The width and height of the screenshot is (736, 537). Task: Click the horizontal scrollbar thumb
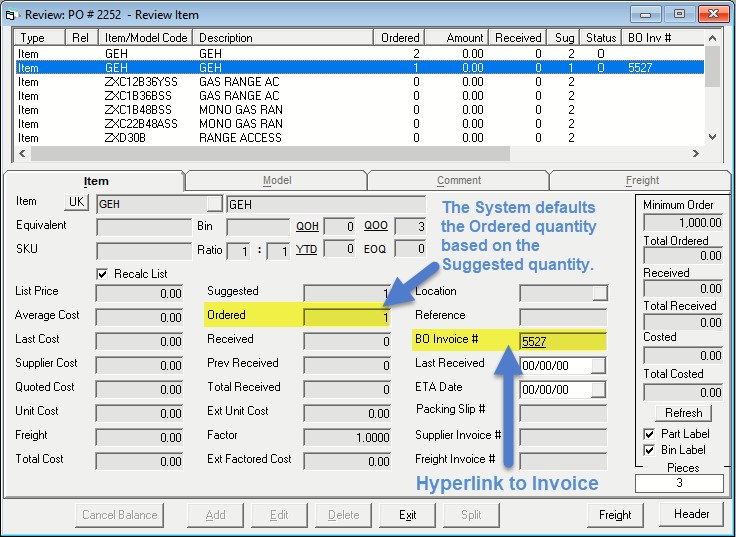[x=270, y=153]
